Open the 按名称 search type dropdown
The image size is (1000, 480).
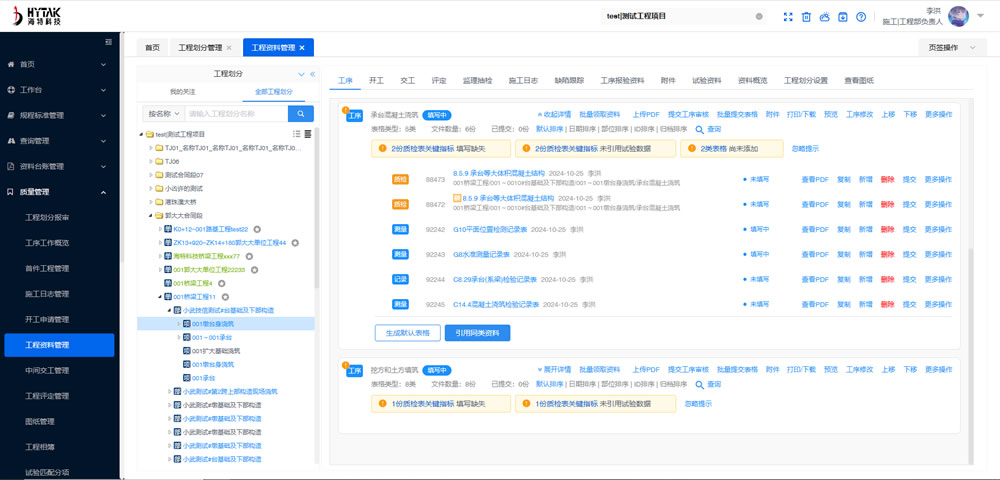point(163,114)
